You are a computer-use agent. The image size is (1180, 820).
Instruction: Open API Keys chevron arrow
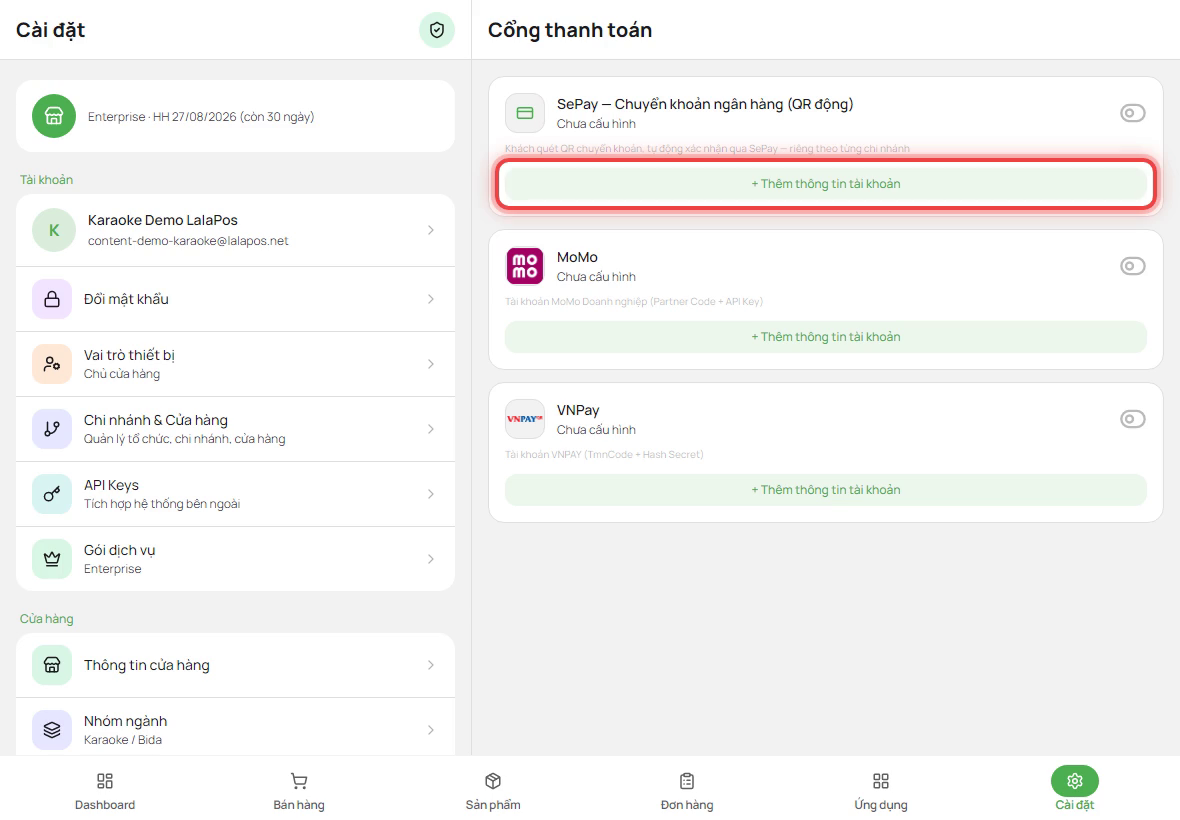click(430, 494)
